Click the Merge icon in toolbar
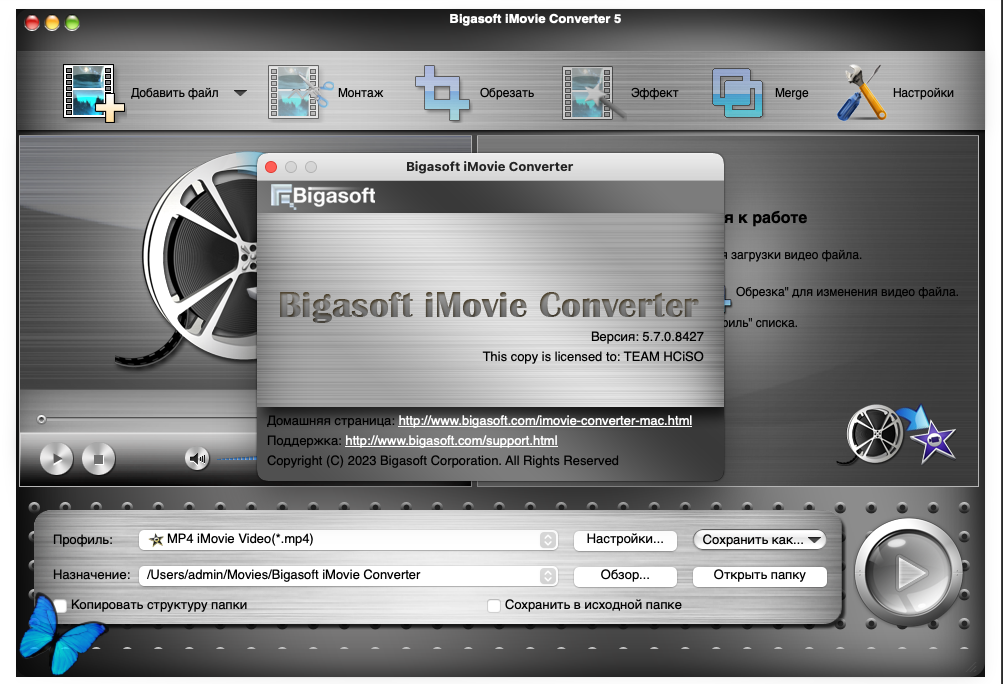 click(737, 92)
